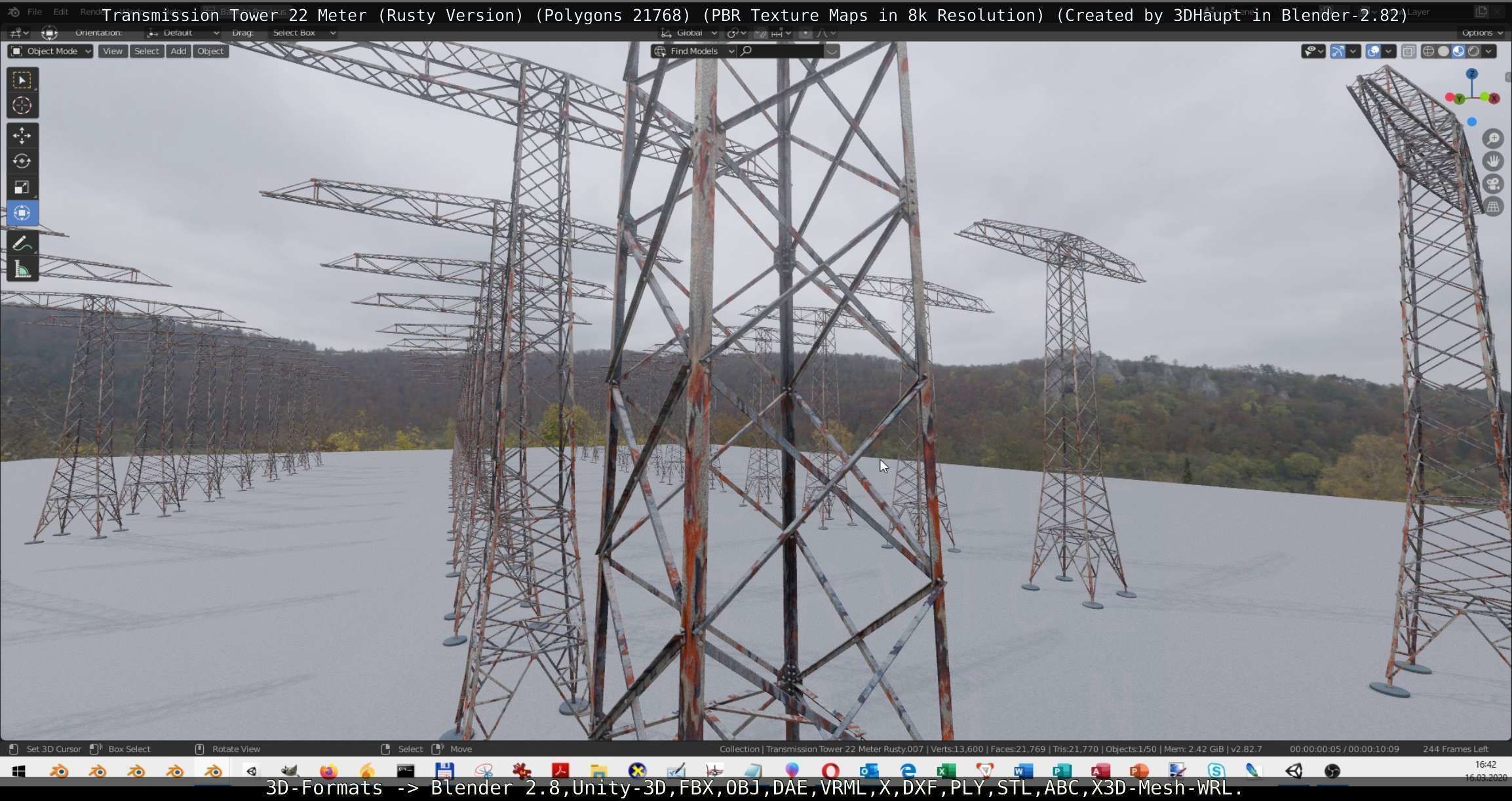Expand the Find Models results chevron button

click(832, 51)
